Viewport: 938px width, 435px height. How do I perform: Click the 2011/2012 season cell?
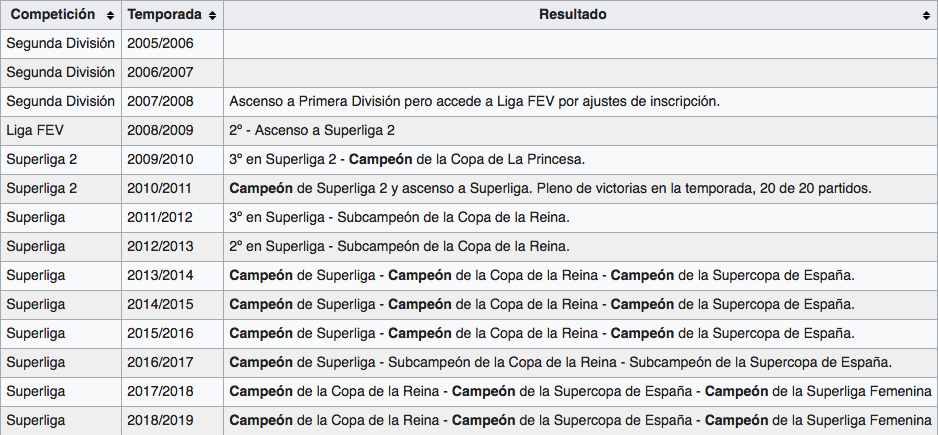pyautogui.click(x=160, y=218)
